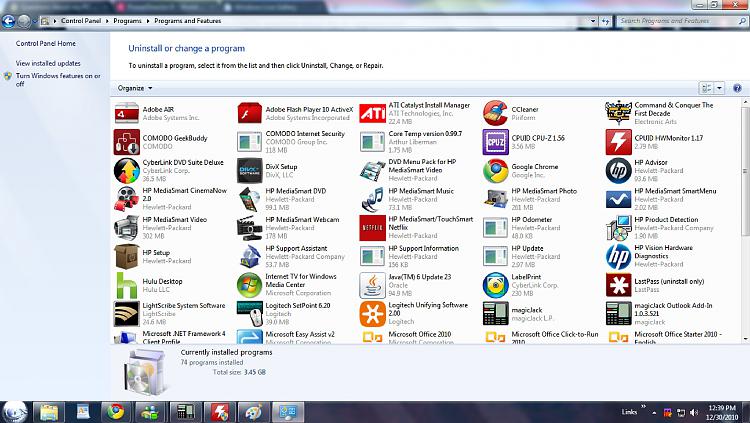This screenshot has height=423, width=750.
Task: Open the help question mark button
Action: tap(737, 88)
